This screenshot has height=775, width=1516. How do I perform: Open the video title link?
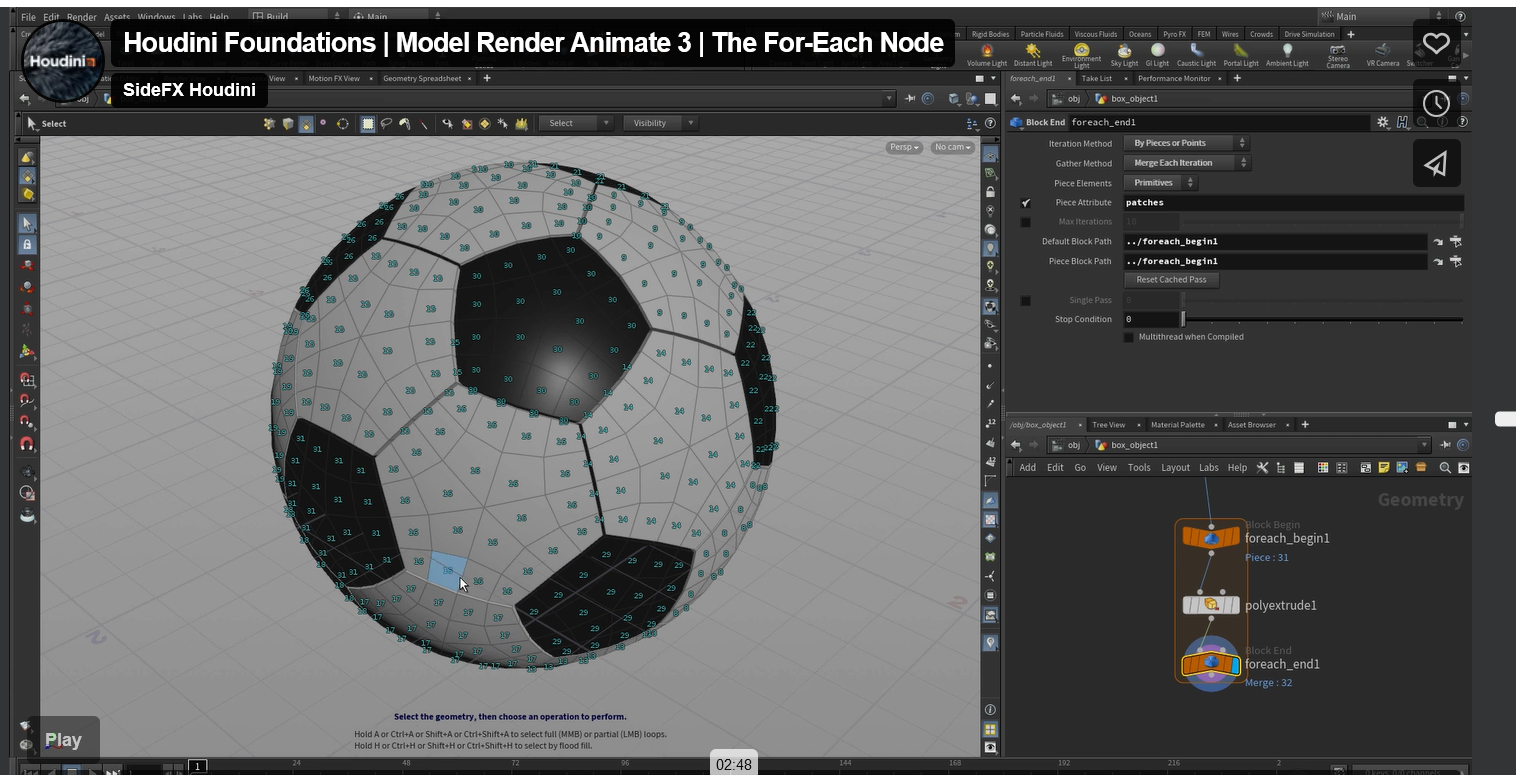pyautogui.click(x=533, y=43)
